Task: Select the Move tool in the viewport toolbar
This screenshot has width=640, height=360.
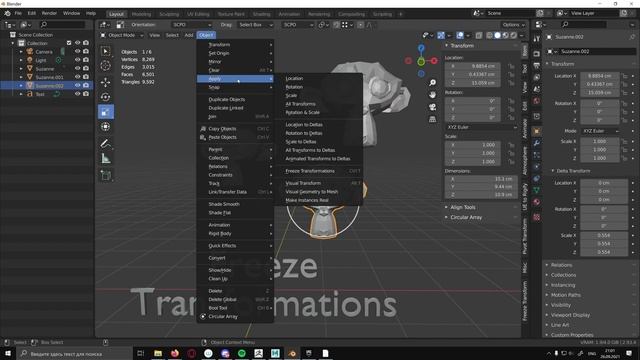Action: point(105,82)
